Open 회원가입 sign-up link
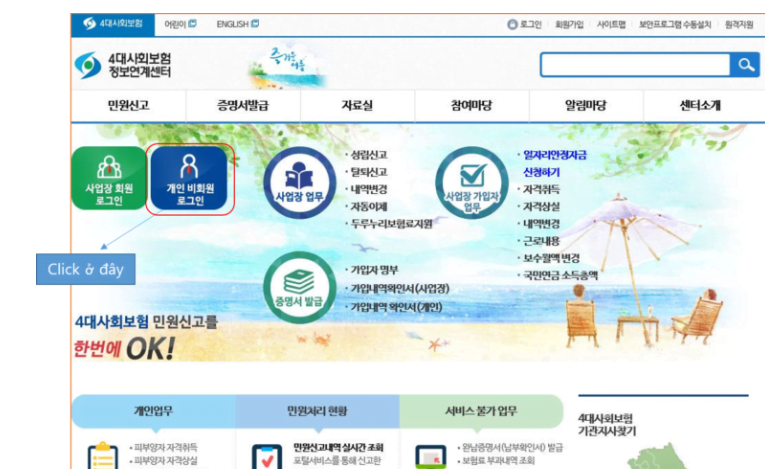Screen dimensions: 765x469 pos(569,24)
